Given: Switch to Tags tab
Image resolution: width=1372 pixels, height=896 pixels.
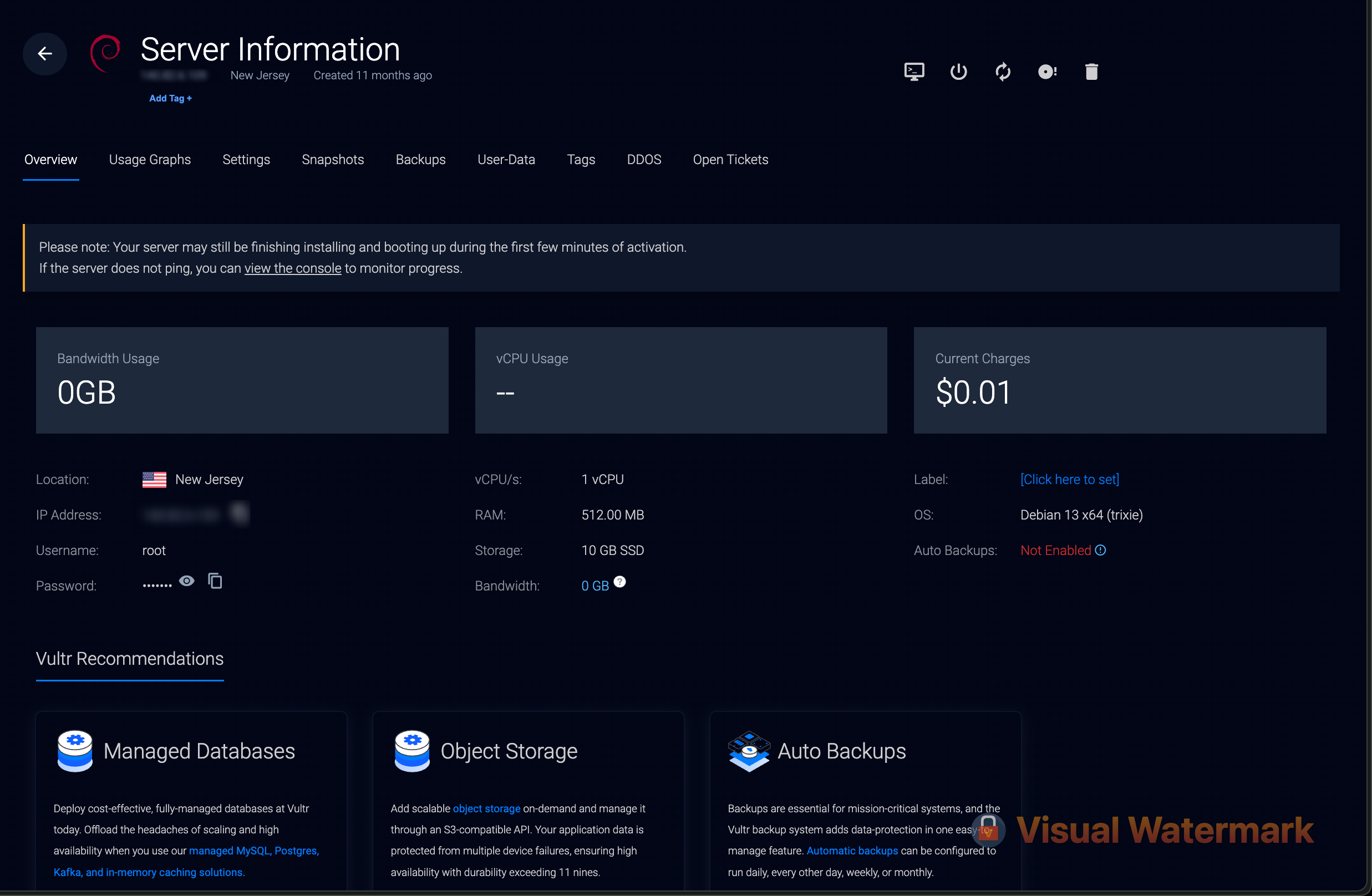Looking at the screenshot, I should (x=581, y=160).
